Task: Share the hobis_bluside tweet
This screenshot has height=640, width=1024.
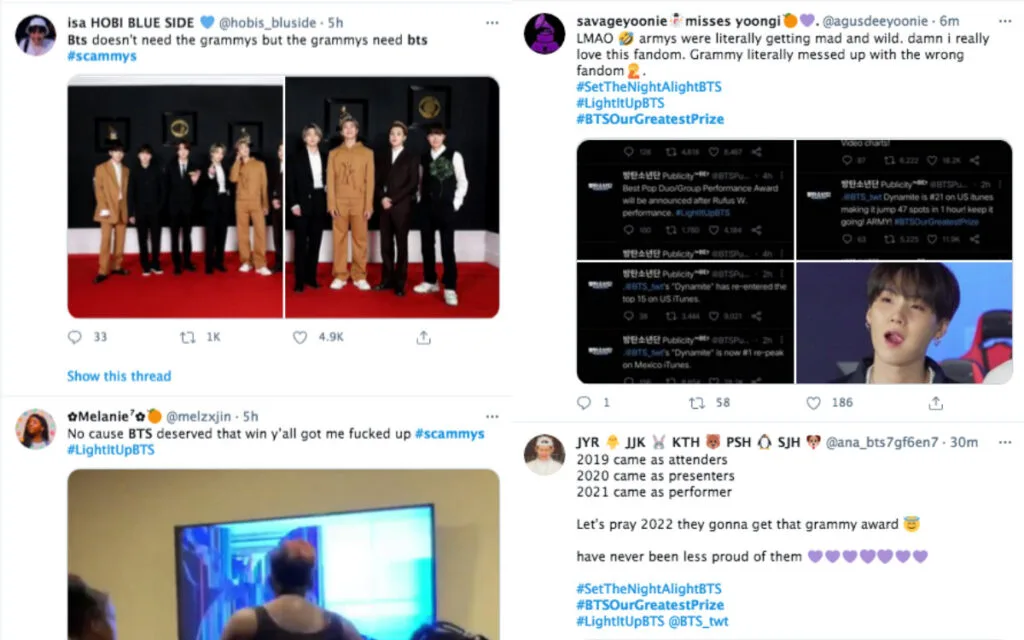Action: (423, 337)
